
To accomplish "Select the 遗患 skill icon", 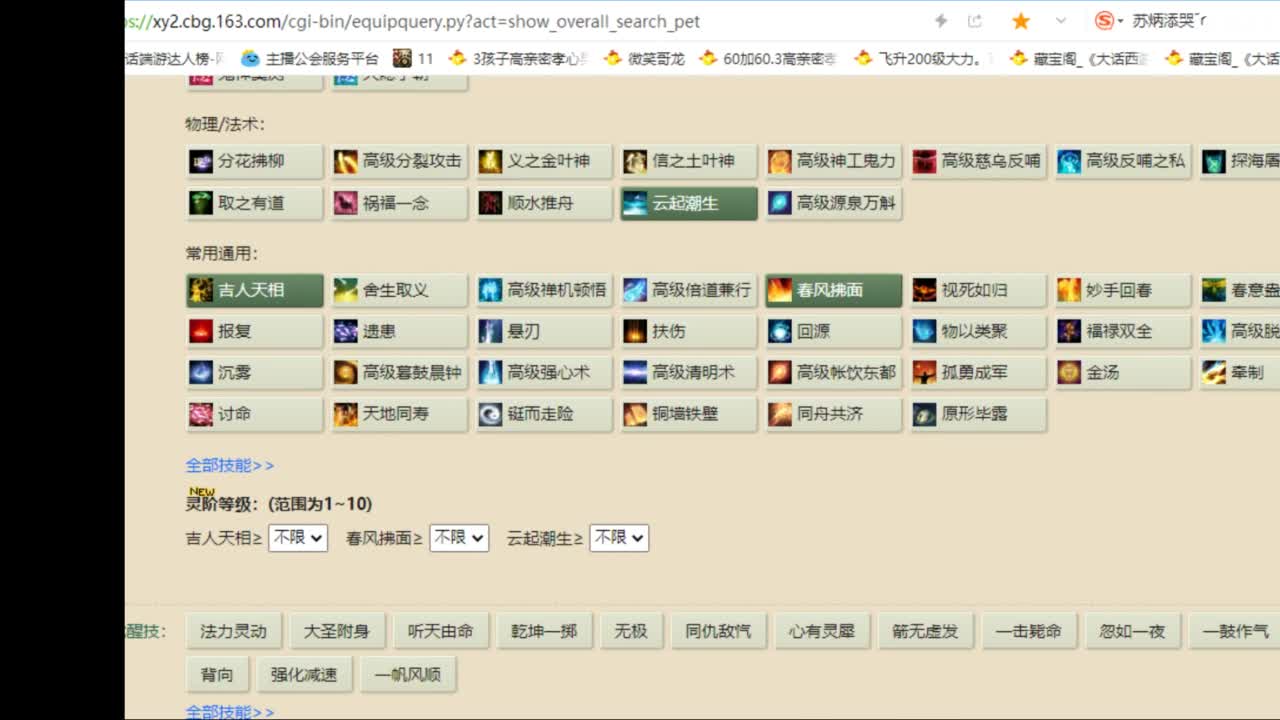I will point(346,331).
